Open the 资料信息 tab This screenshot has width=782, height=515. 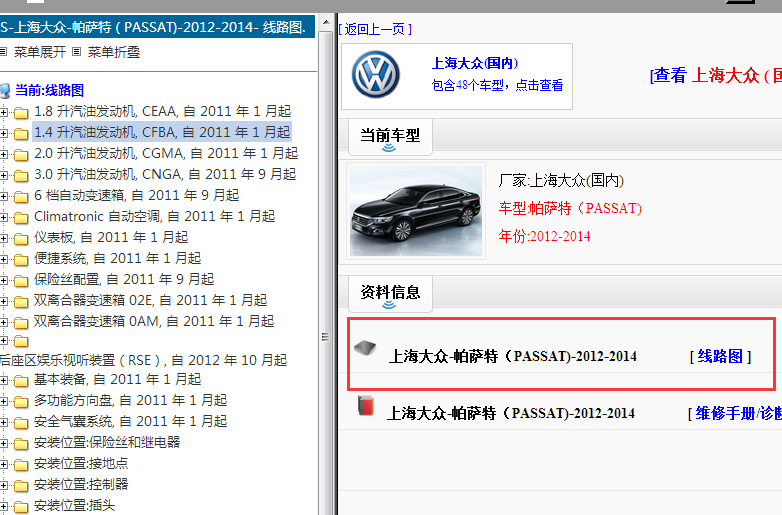[390, 294]
